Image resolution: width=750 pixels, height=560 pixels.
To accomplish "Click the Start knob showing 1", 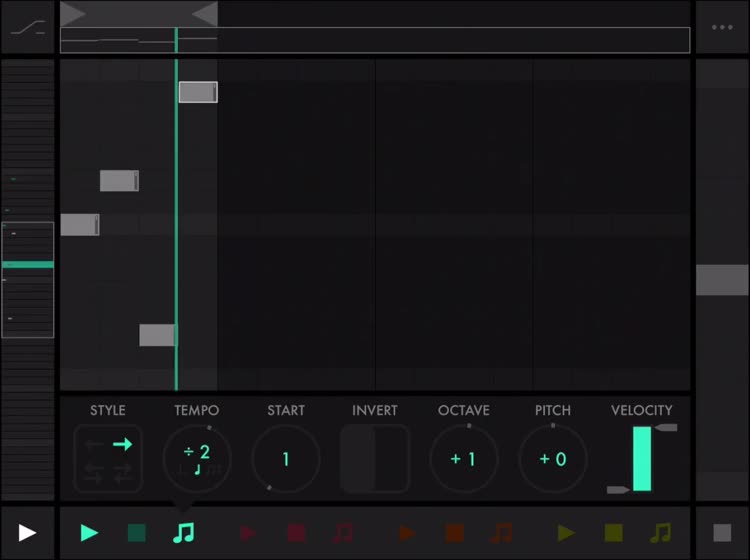I will (x=286, y=459).
